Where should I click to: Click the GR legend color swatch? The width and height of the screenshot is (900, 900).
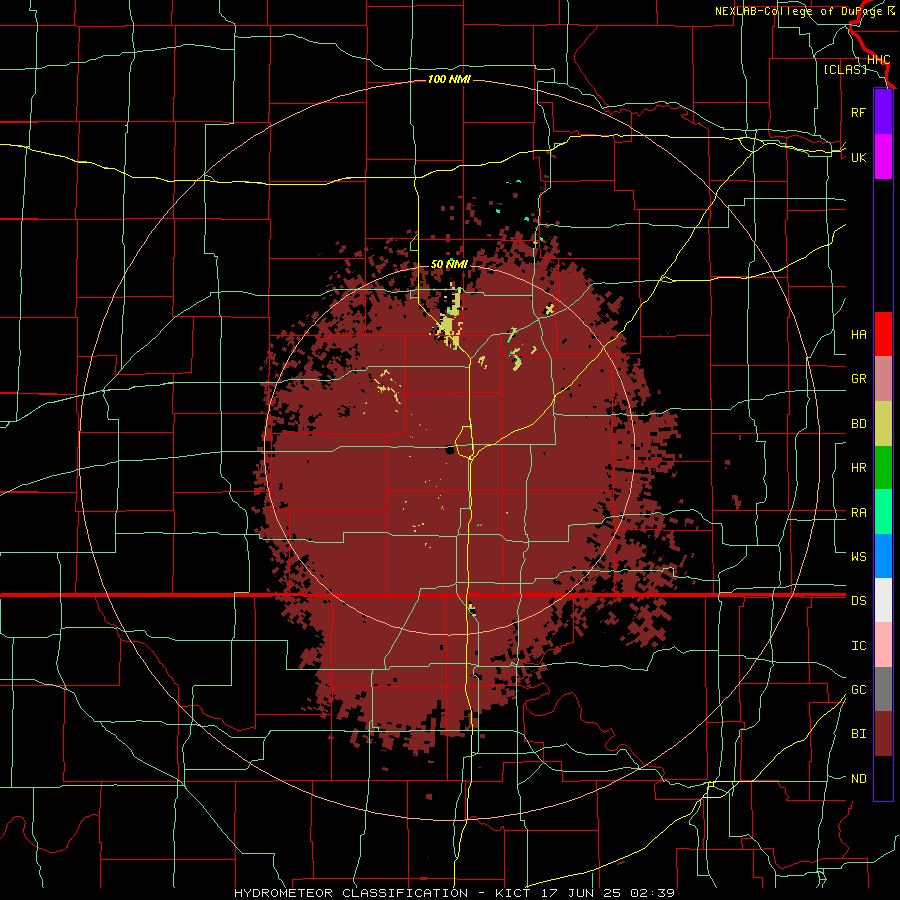click(883, 378)
